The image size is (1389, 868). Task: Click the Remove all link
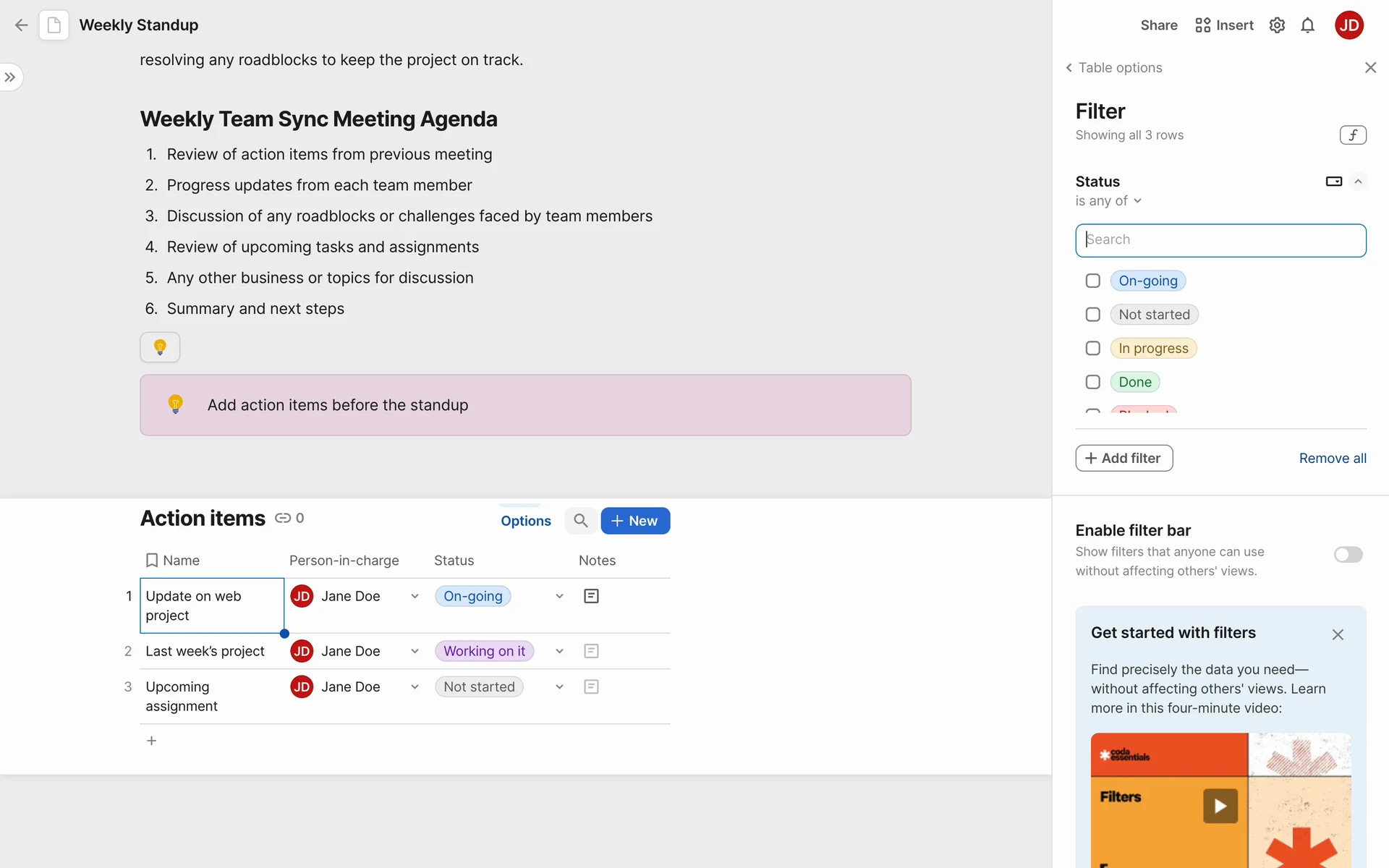coord(1332,459)
